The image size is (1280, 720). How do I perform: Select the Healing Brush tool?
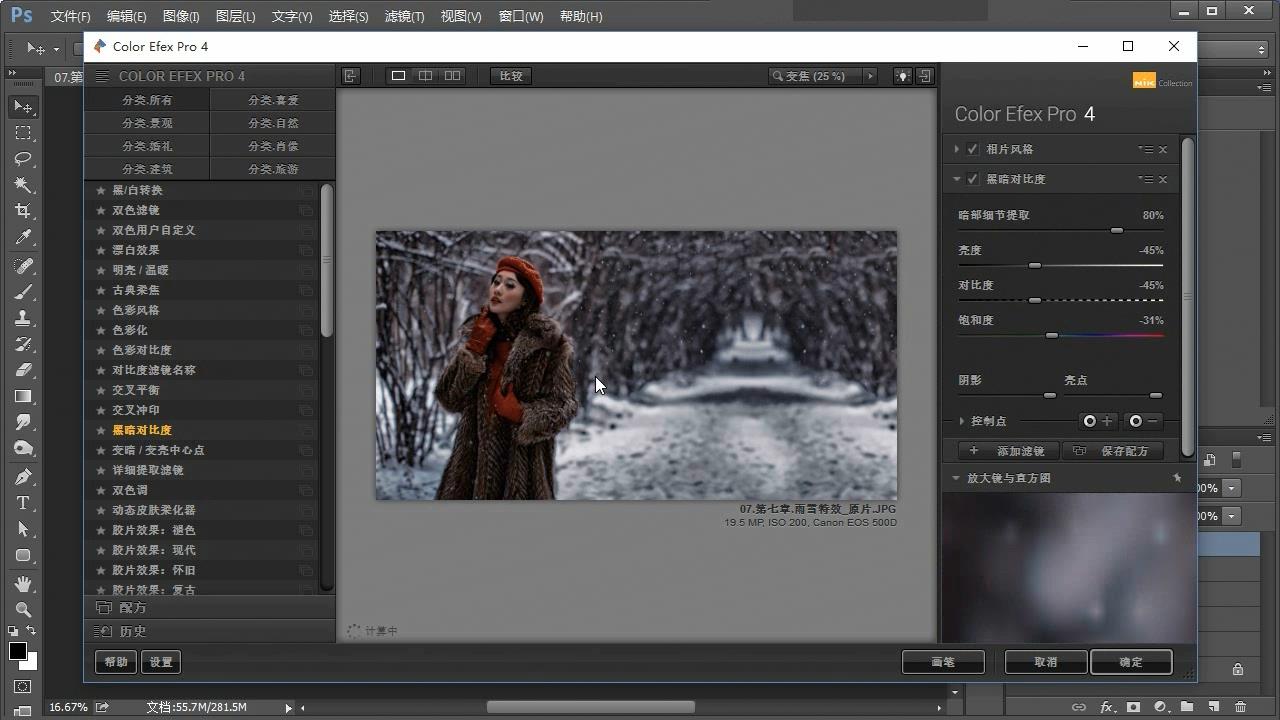[x=22, y=266]
